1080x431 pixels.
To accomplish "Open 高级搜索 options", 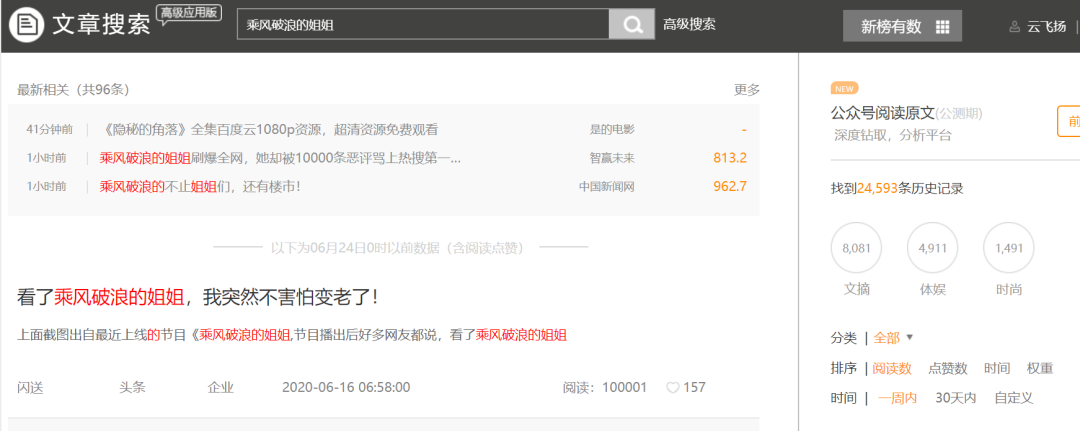I will [x=689, y=25].
